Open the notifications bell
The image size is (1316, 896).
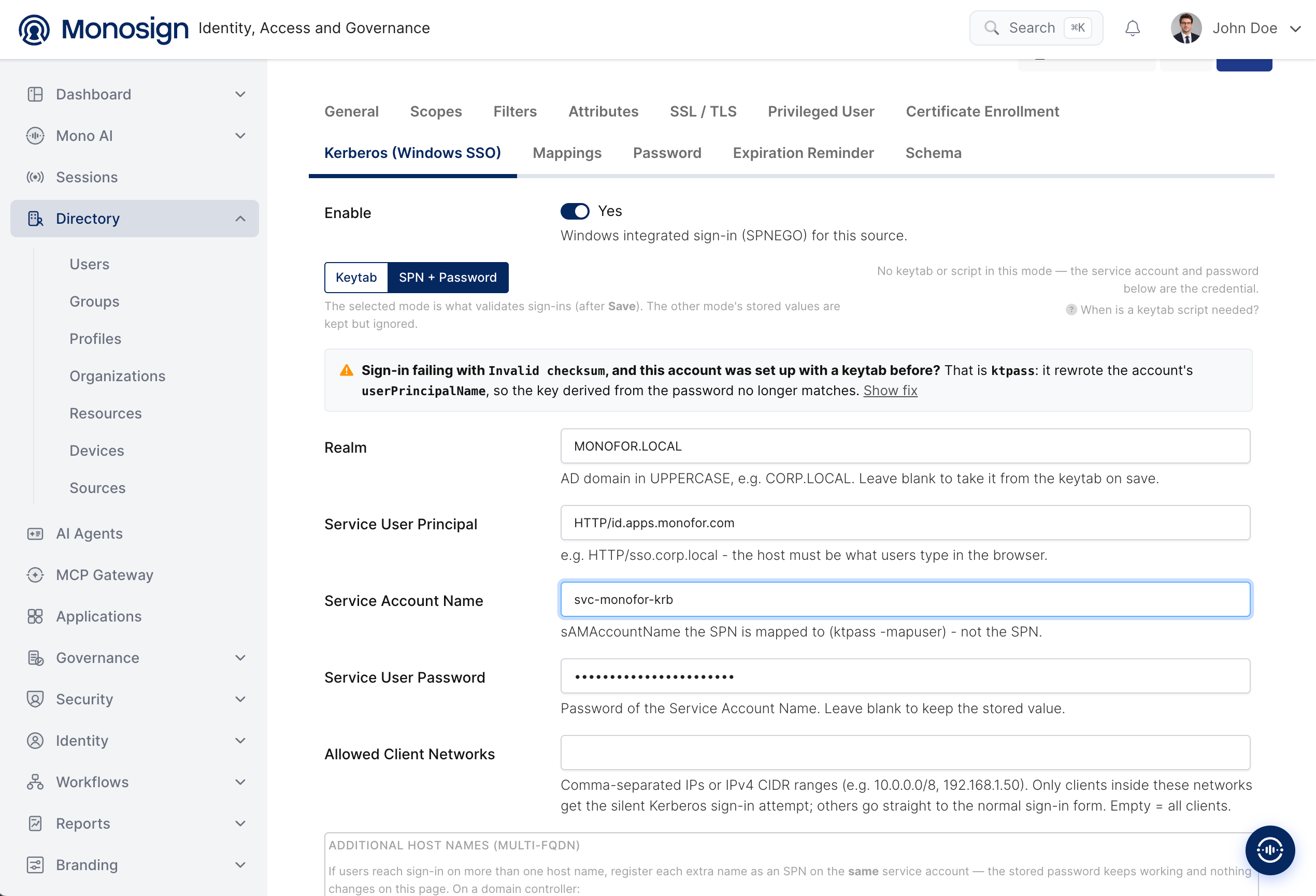coord(1132,28)
